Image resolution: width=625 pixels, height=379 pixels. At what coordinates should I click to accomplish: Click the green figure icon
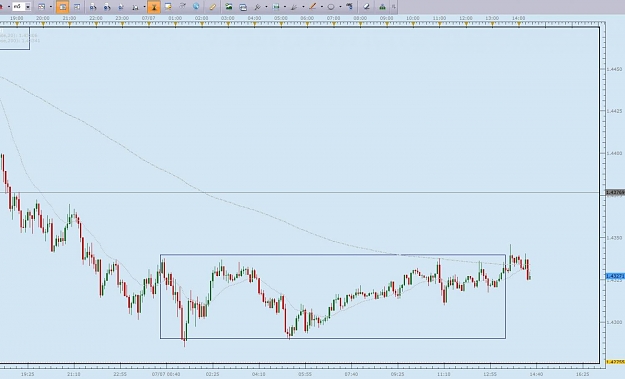(383, 7)
